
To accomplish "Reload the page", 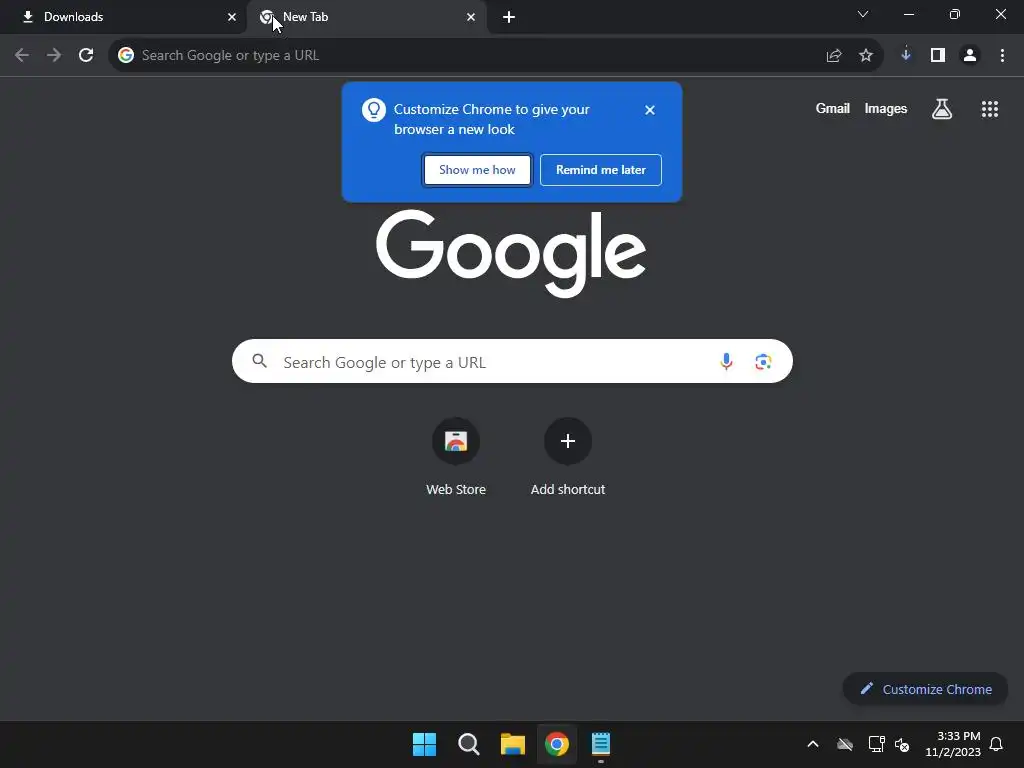I will pyautogui.click(x=86, y=56).
